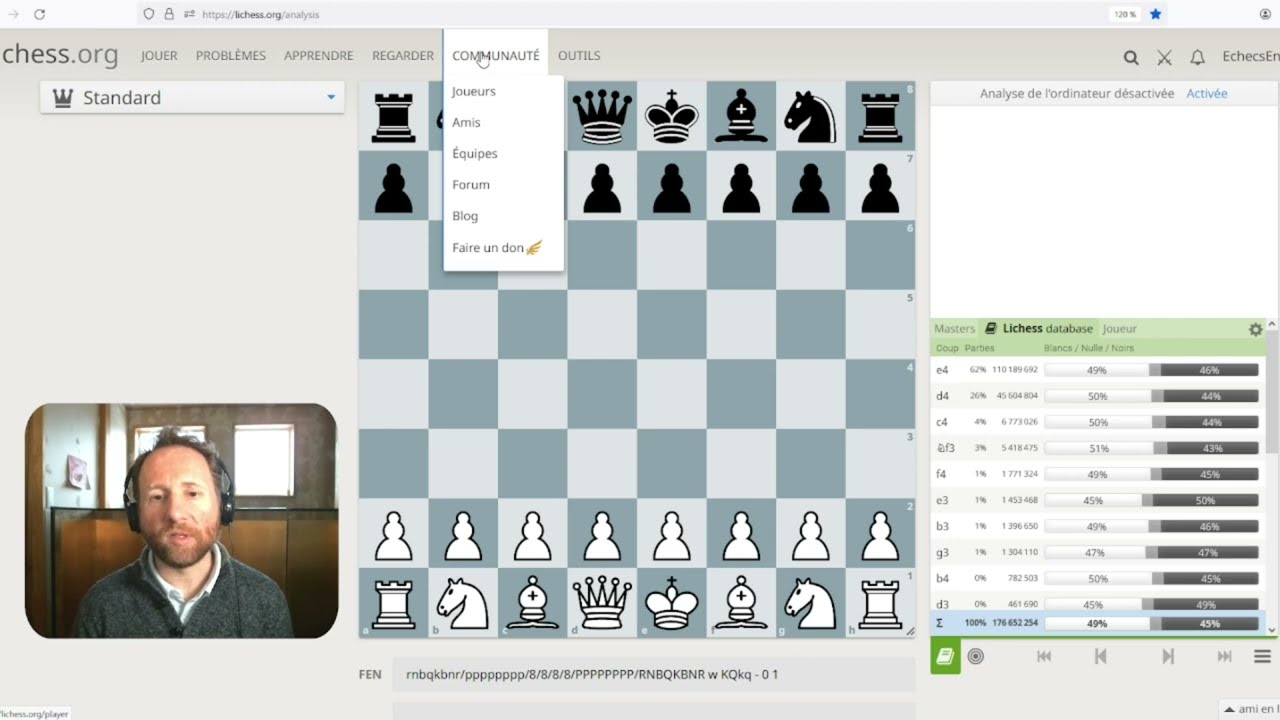Play g3 from the explorer list
1280x720 pixels.
(1098, 552)
